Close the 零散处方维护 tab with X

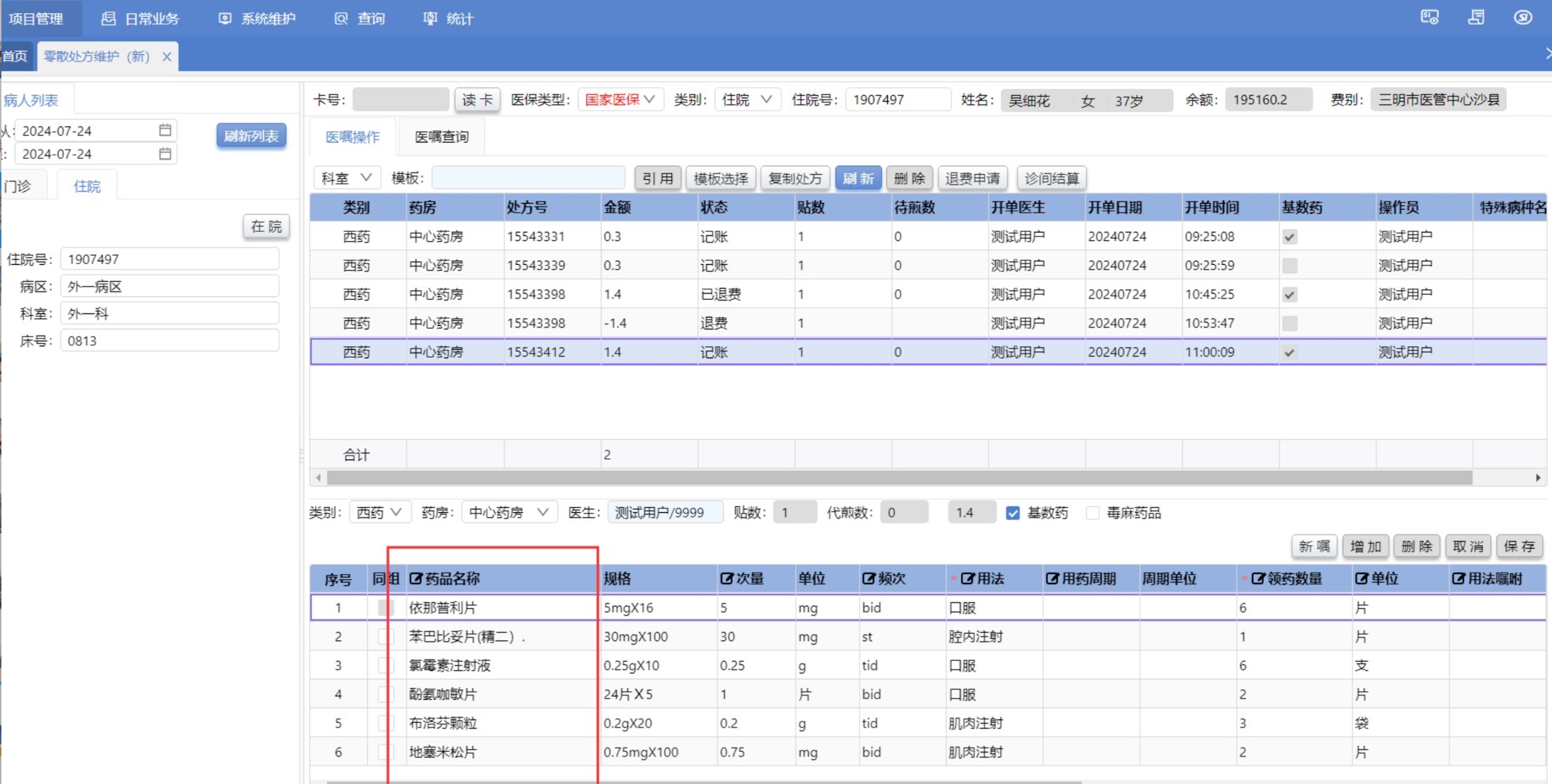(x=167, y=57)
